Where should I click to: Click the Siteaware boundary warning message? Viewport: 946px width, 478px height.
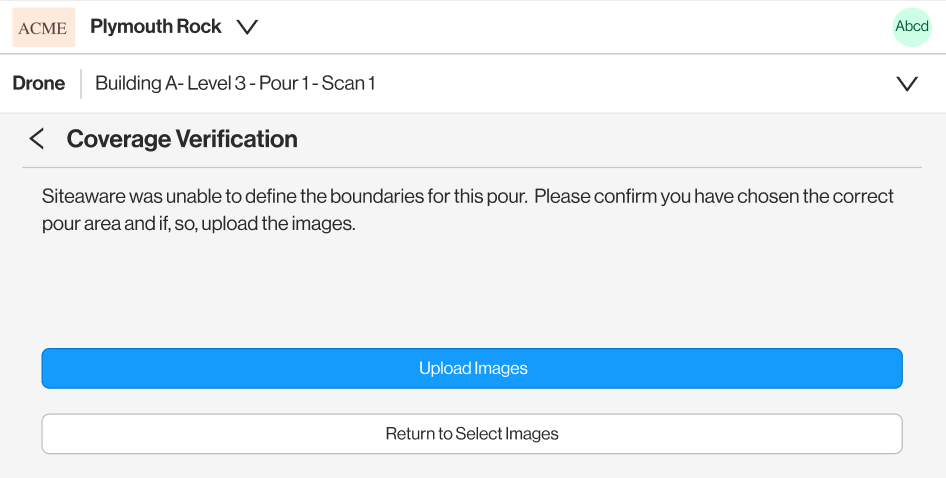coord(468,196)
